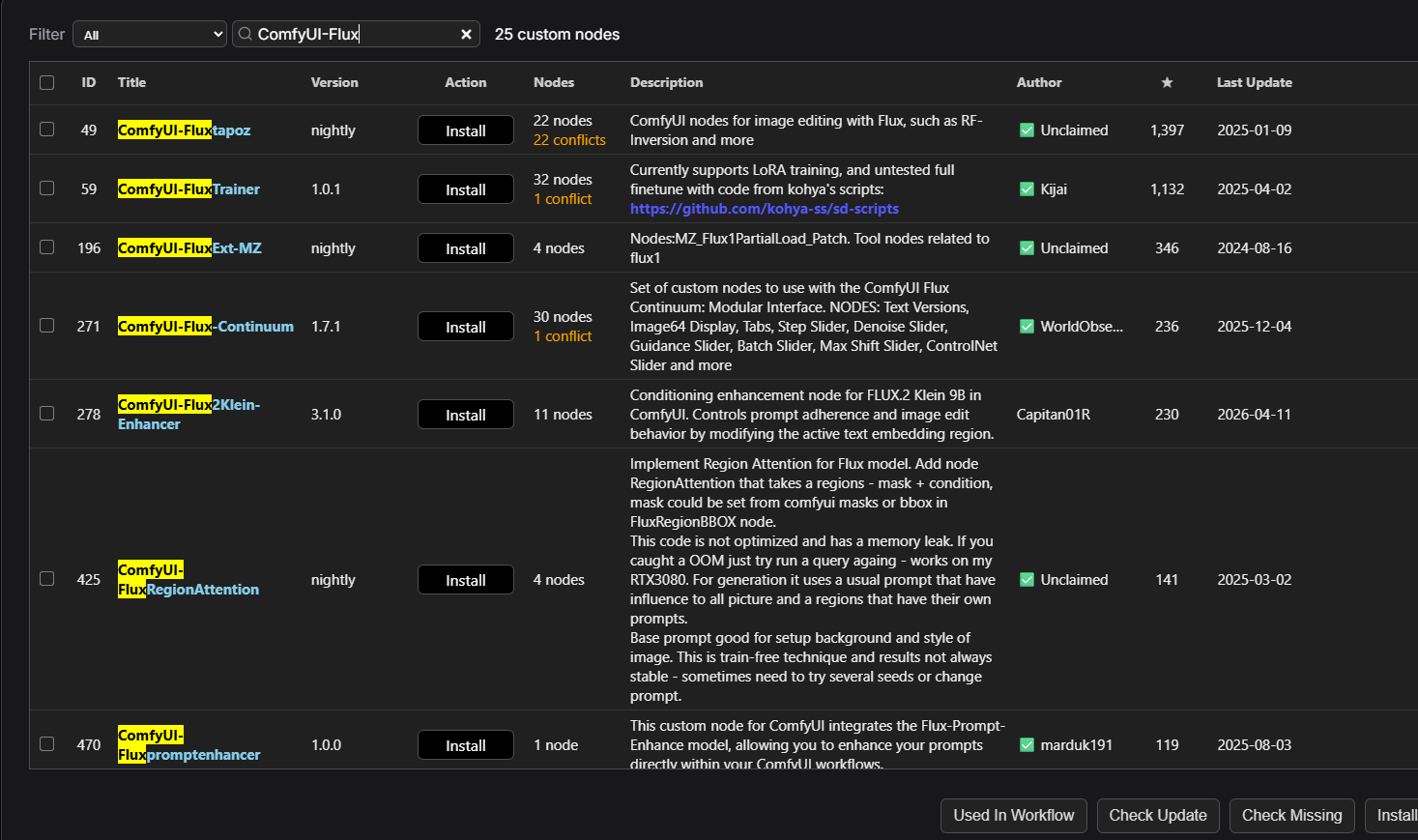Install ComfyUI-FluxRegionAttention nightly
The width and height of the screenshot is (1418, 840).
pyautogui.click(x=466, y=580)
